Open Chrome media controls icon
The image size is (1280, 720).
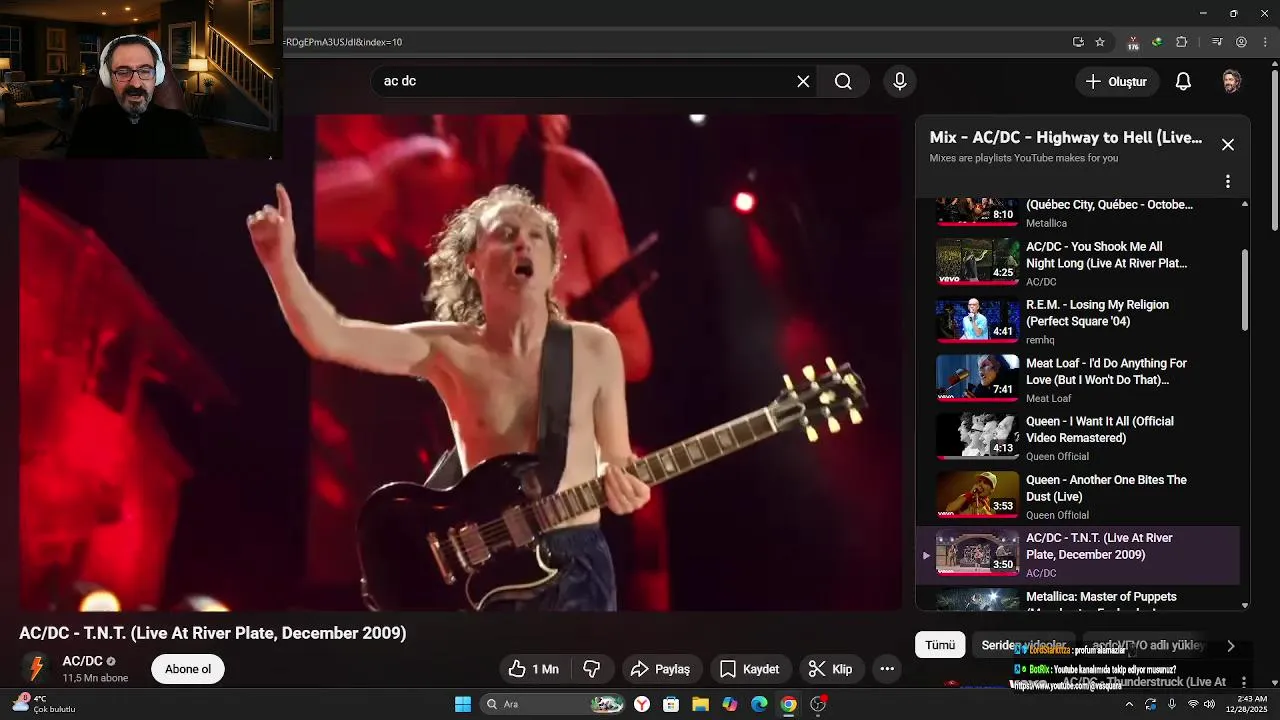(x=1217, y=42)
